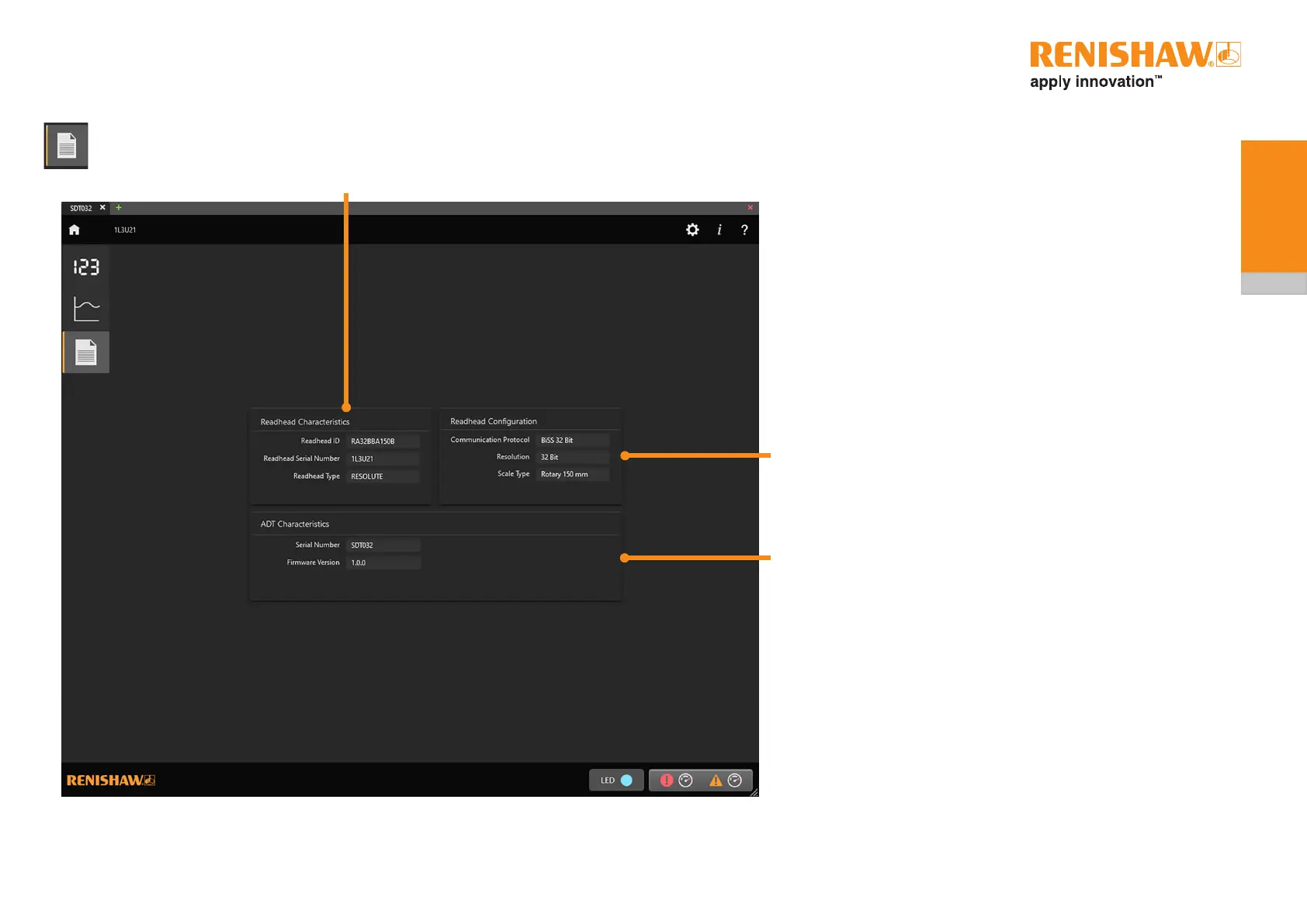Click the Resolution field 32 Bit
Viewport: 1307px width, 924px height.
pos(574,457)
